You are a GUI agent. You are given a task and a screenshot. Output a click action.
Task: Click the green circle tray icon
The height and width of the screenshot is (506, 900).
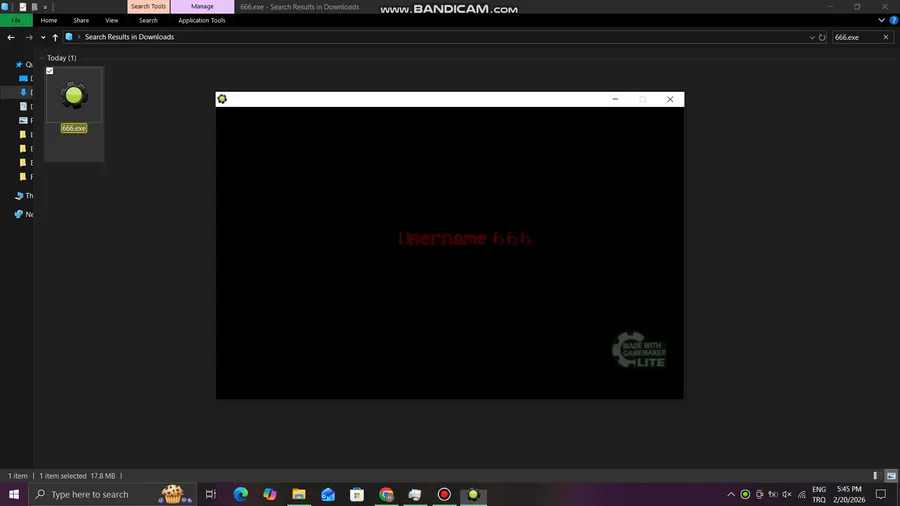[745, 494]
